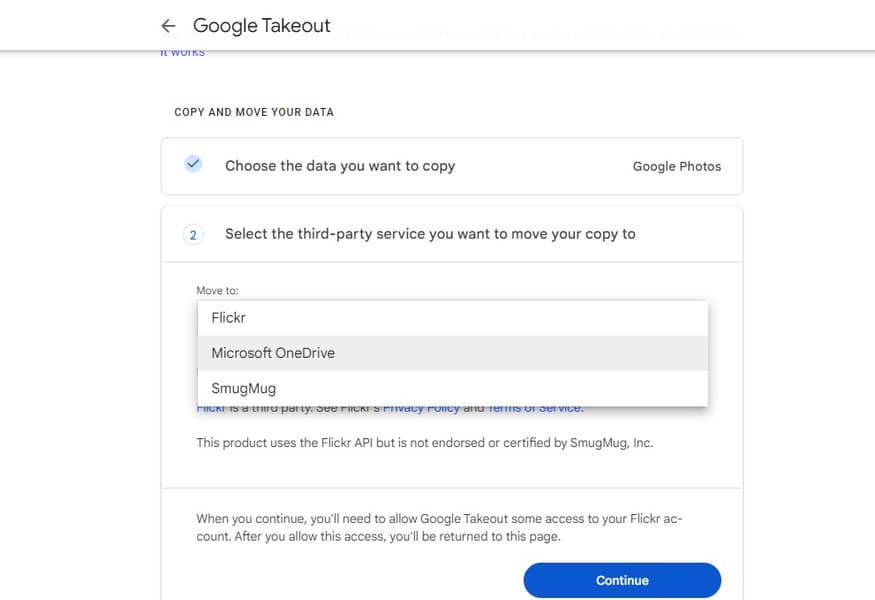Choose Microsoft OneDrive as the destination
The image size is (875, 600).
[x=273, y=353]
